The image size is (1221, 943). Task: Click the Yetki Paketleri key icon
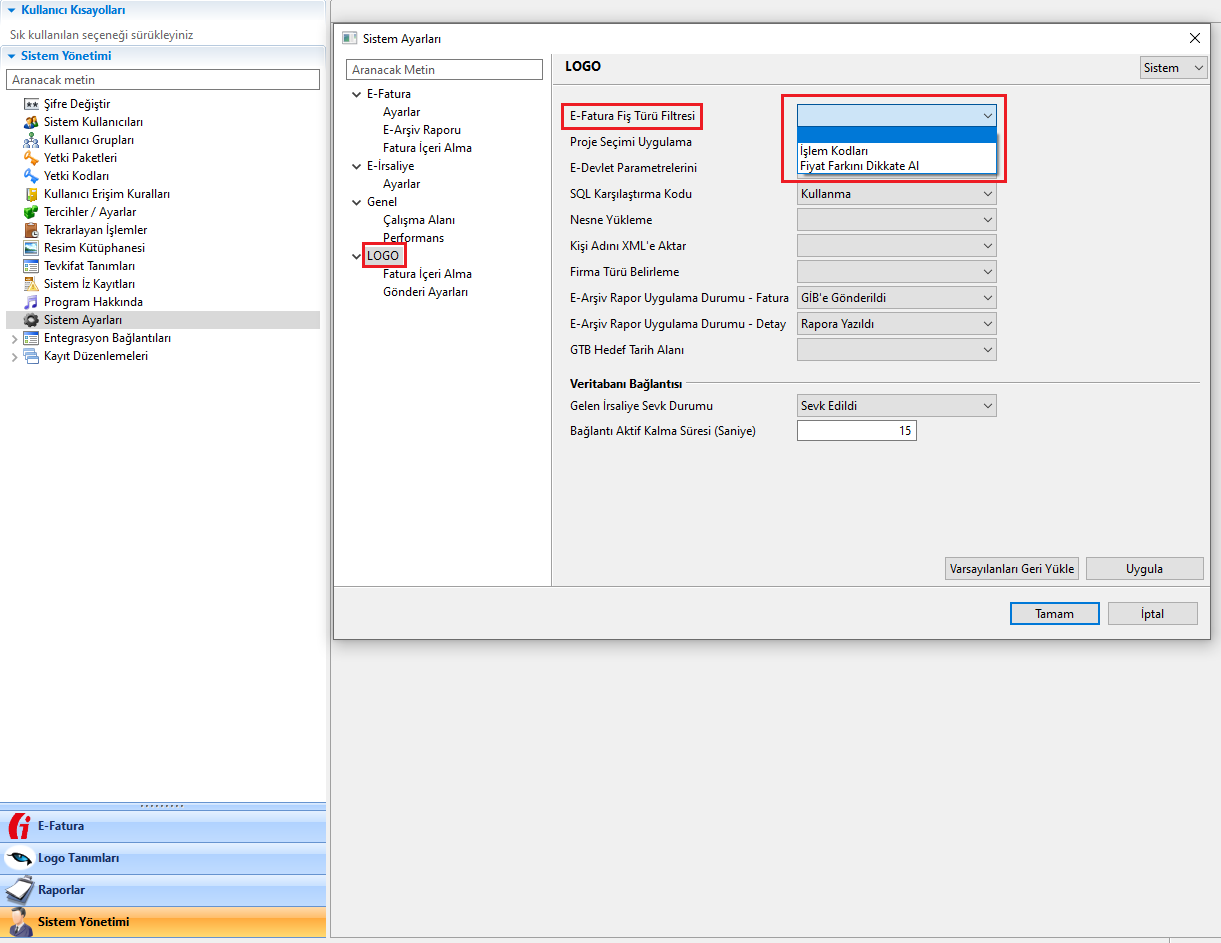31,158
